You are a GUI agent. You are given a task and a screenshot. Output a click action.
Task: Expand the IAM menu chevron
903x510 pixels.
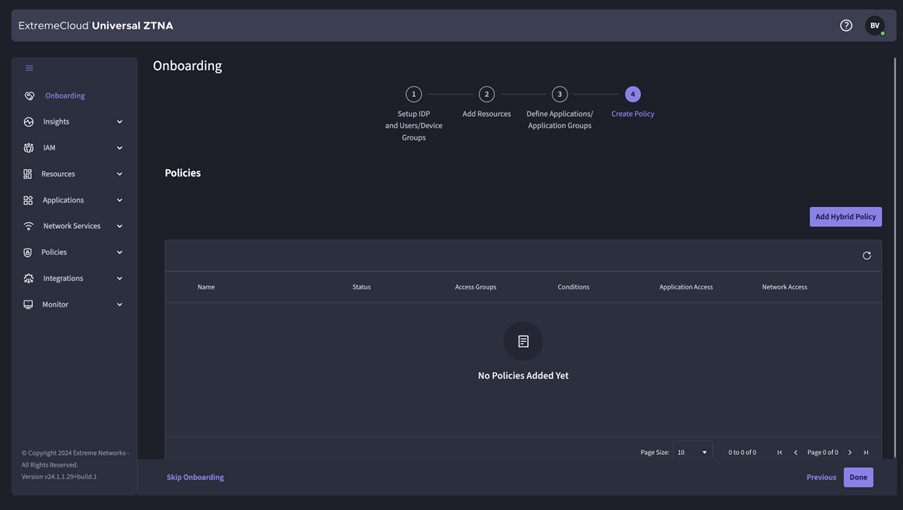pos(119,148)
